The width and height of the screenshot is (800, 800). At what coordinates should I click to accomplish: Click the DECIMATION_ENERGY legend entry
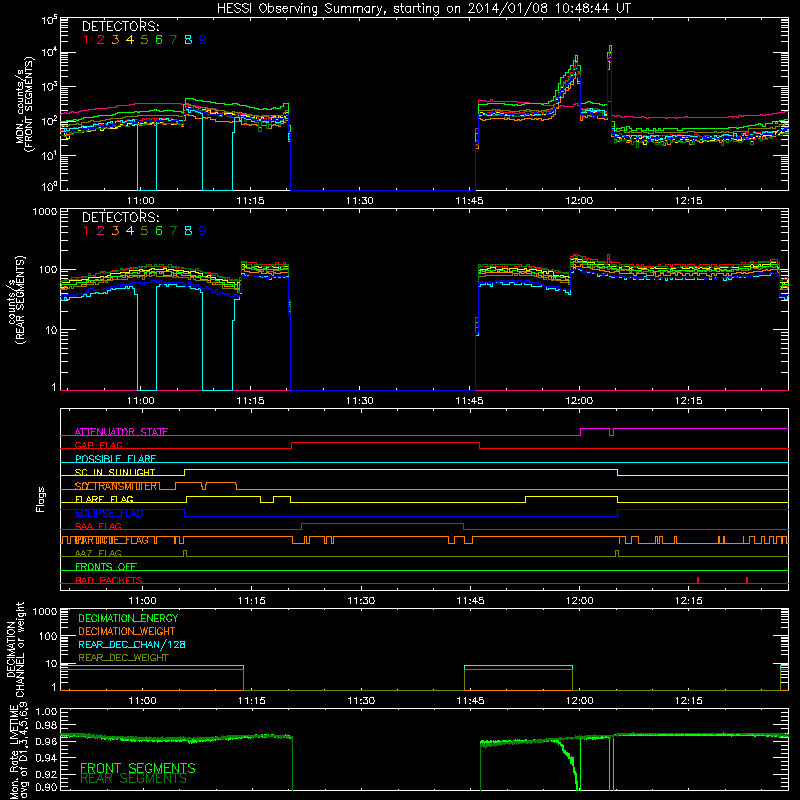click(x=128, y=618)
